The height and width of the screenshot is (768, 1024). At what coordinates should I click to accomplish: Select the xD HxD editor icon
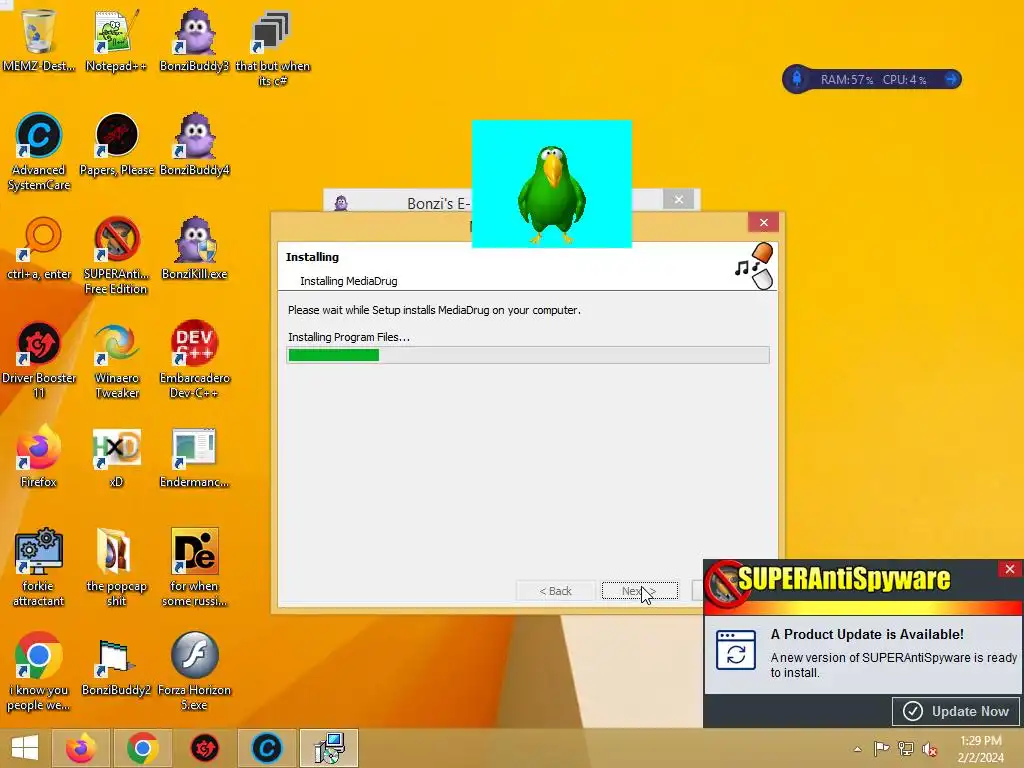[116, 456]
